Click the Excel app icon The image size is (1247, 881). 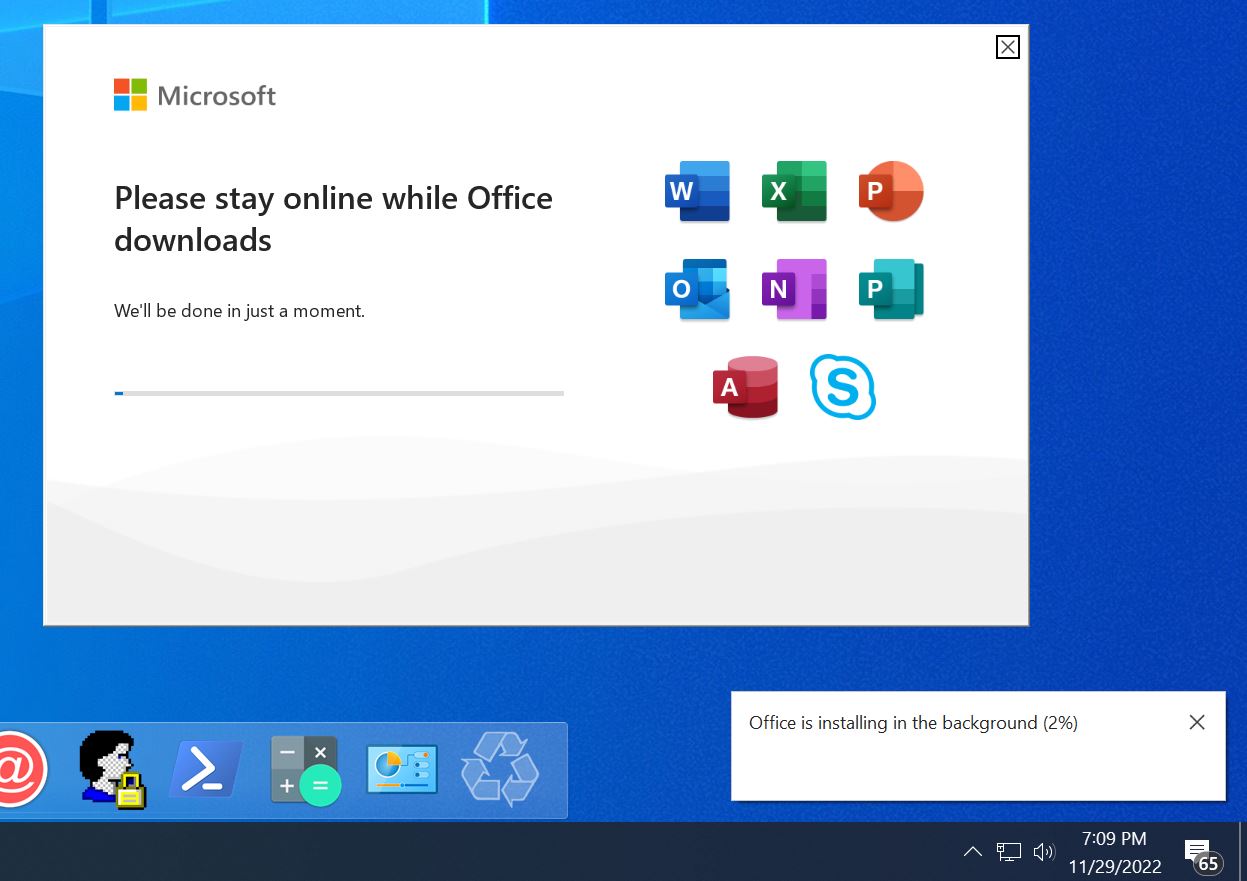click(x=794, y=191)
